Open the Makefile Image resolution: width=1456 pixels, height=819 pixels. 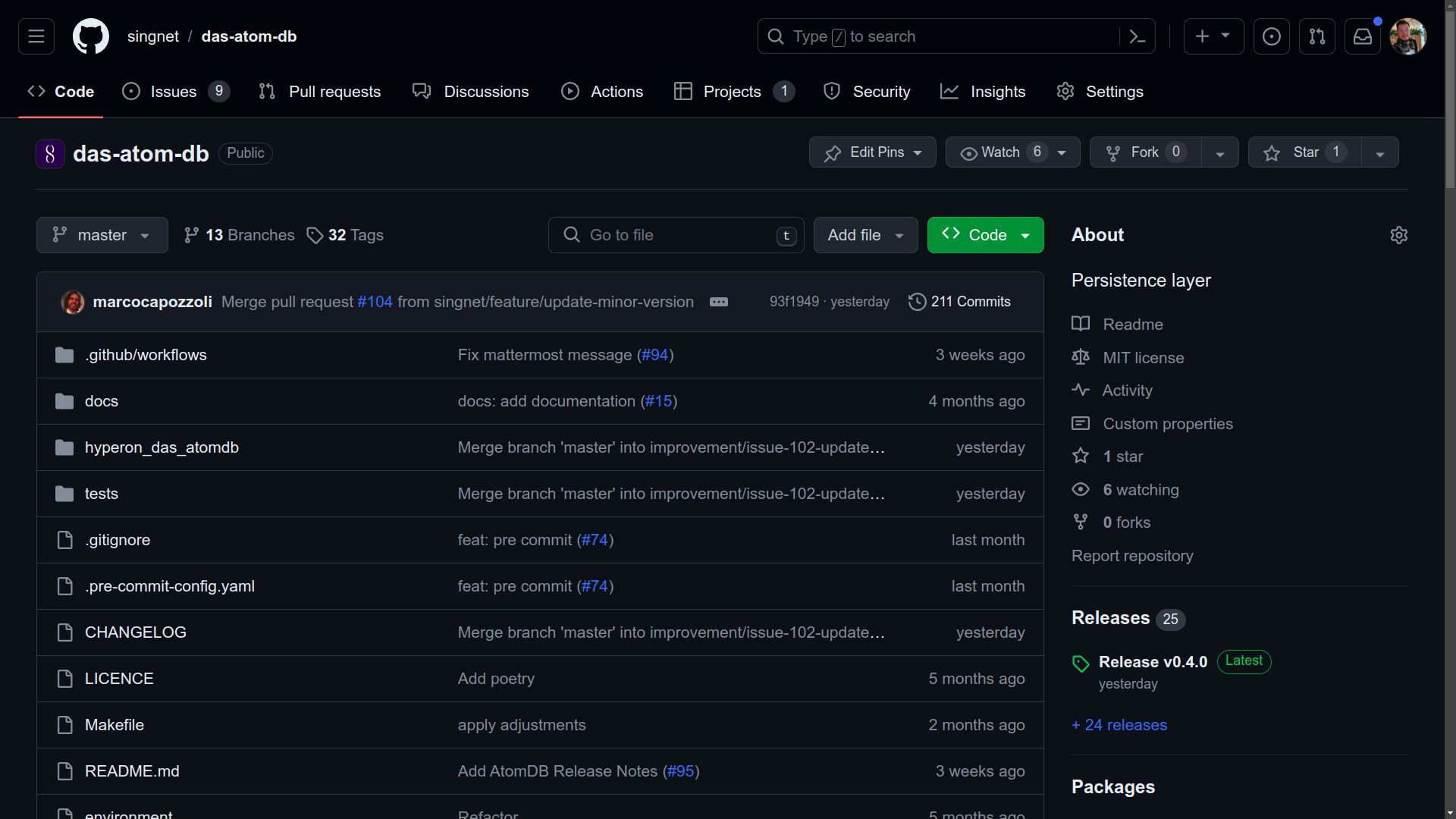click(115, 725)
